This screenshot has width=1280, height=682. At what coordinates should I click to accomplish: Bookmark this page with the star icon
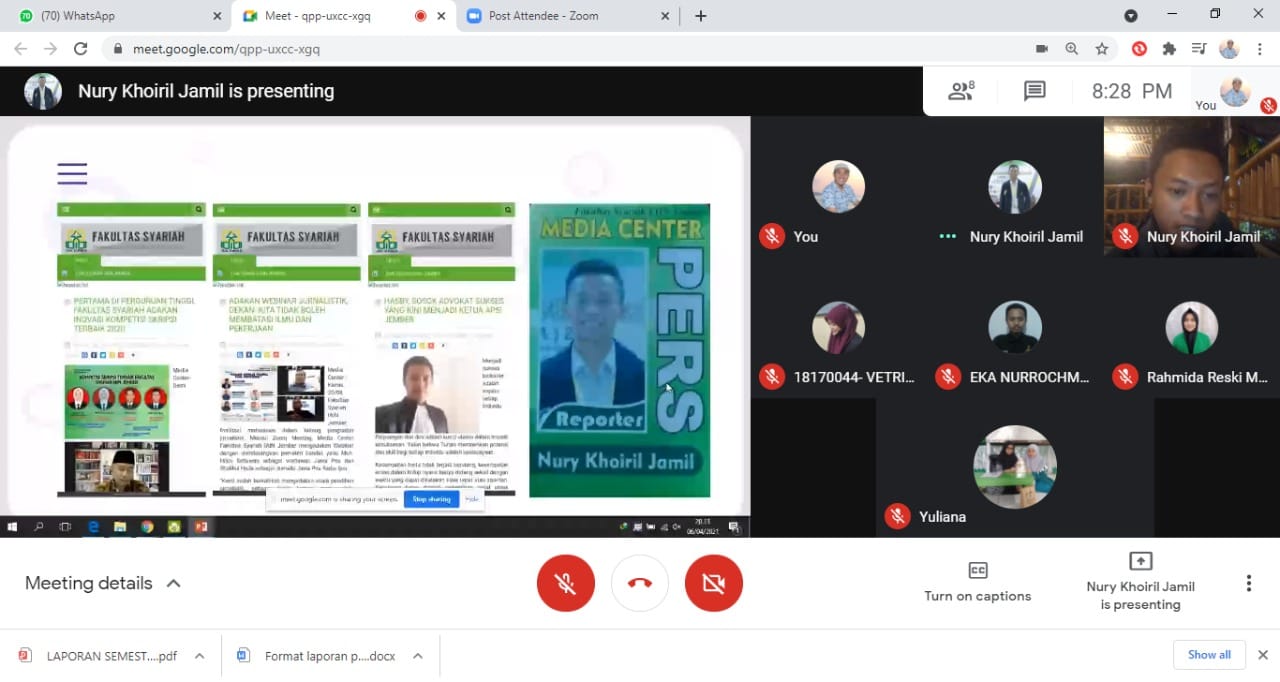[x=1101, y=49]
